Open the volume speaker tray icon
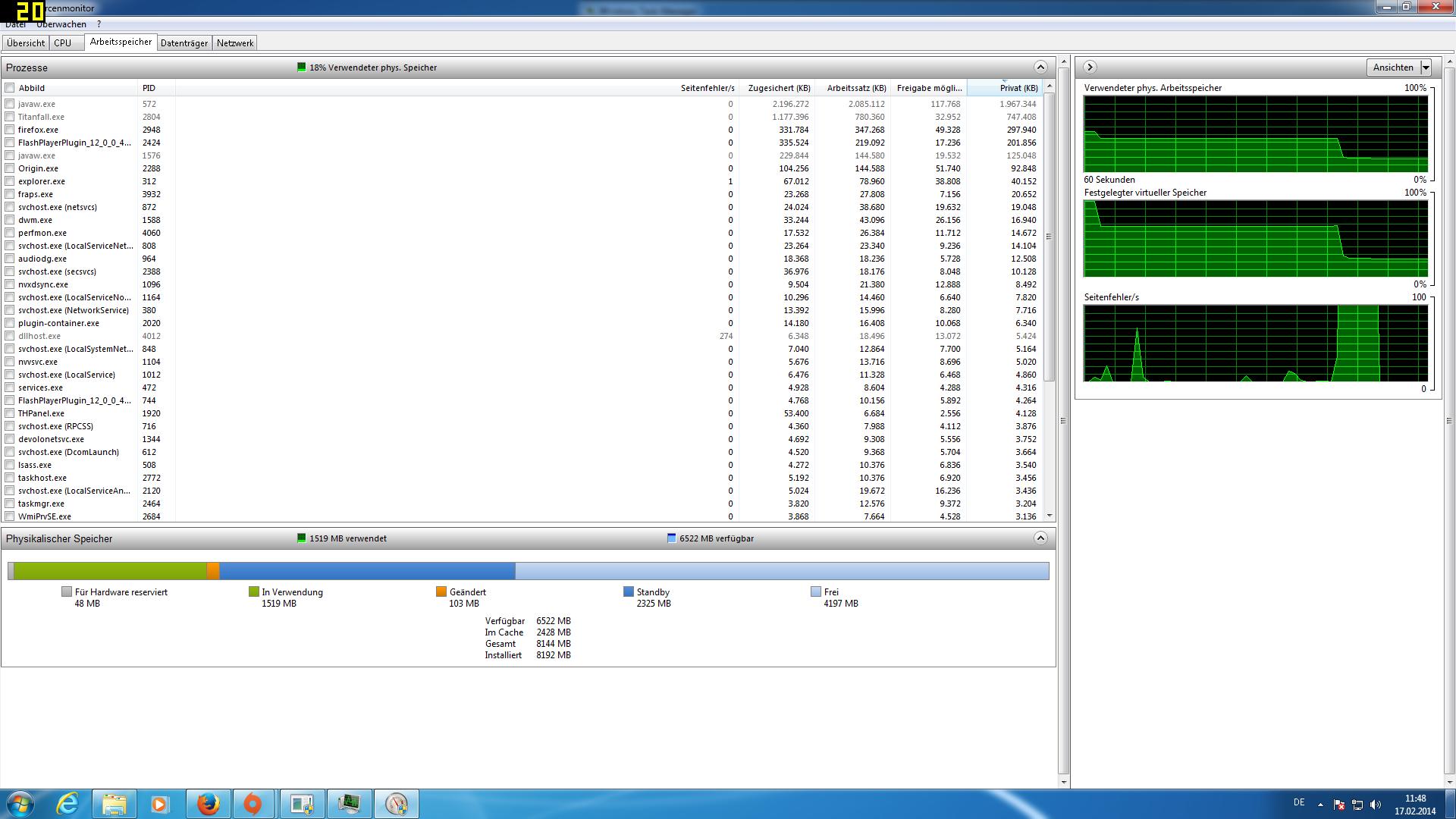Screen dimensions: 1456x819 1376,805
